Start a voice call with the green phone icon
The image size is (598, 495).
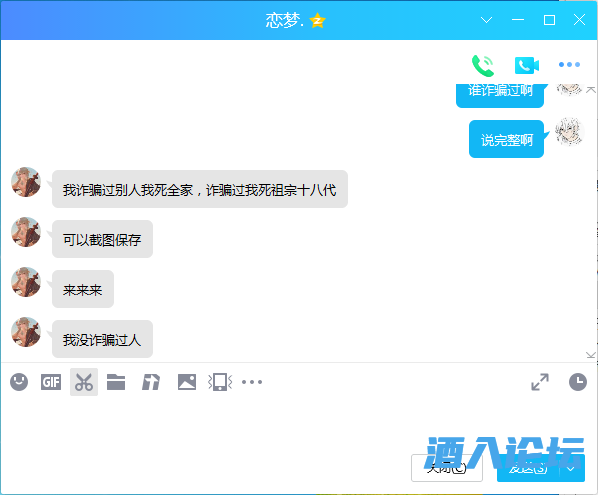click(x=483, y=66)
